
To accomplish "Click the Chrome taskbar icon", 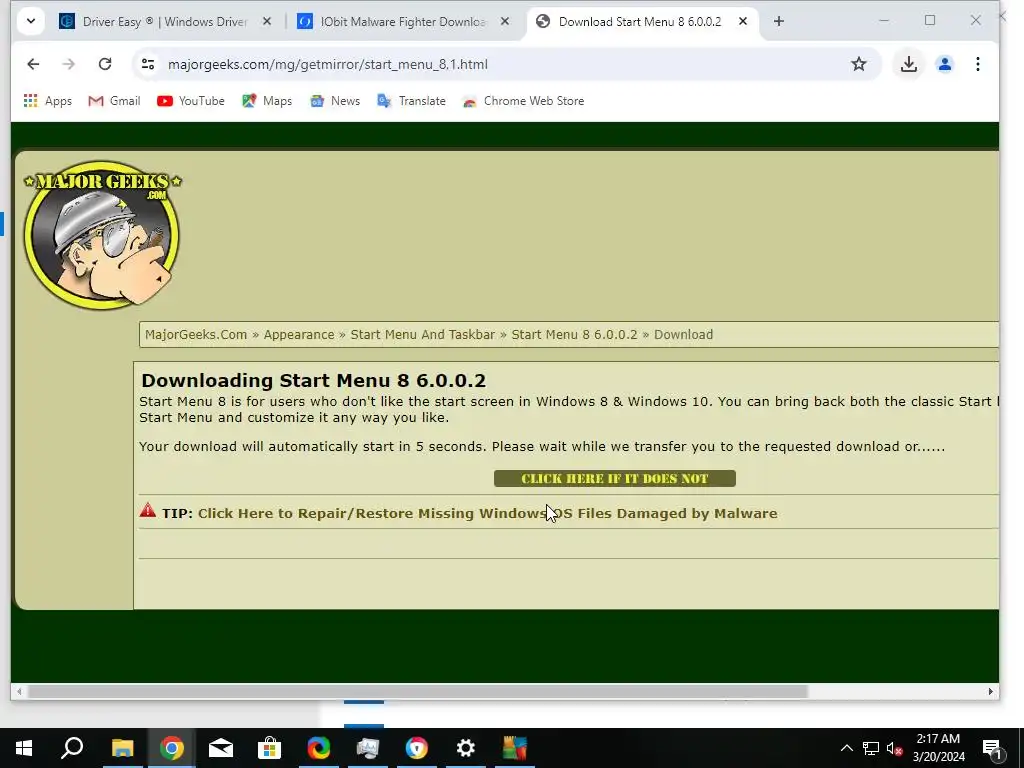I will [172, 748].
